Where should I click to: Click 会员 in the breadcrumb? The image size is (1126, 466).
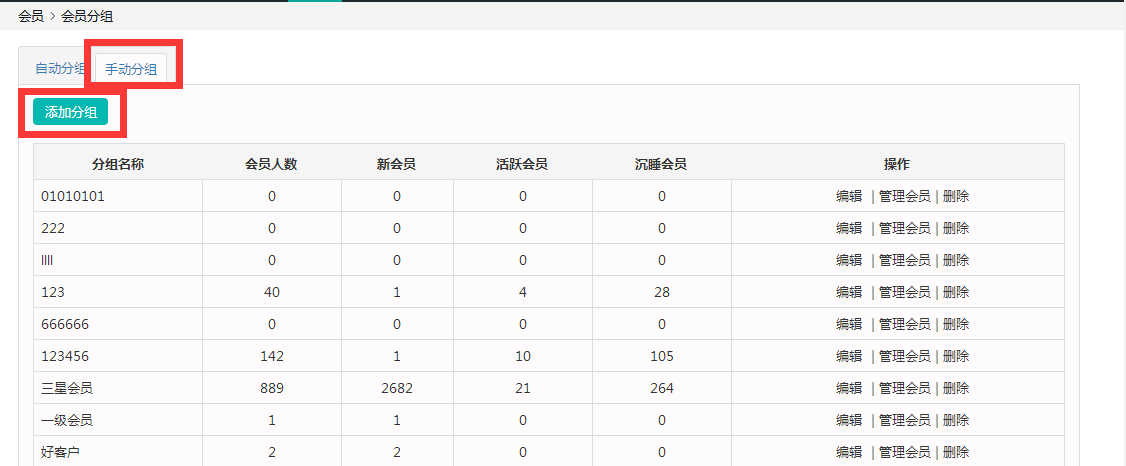[30, 16]
